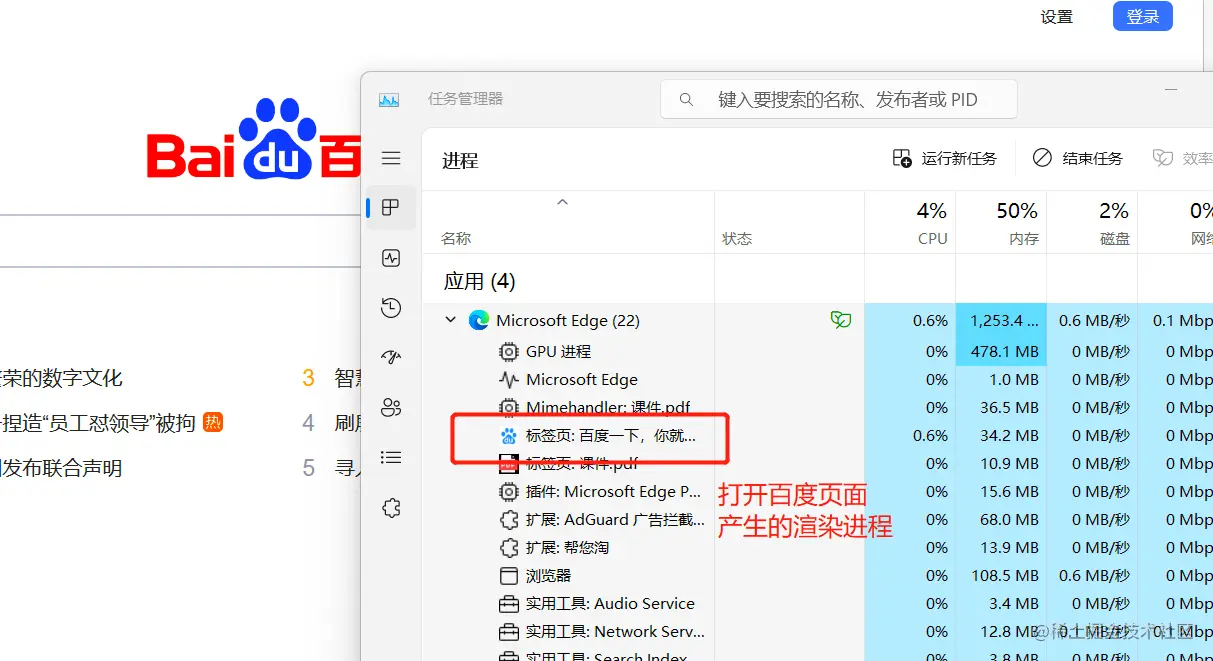Open the Startup apps sidebar icon

point(391,357)
